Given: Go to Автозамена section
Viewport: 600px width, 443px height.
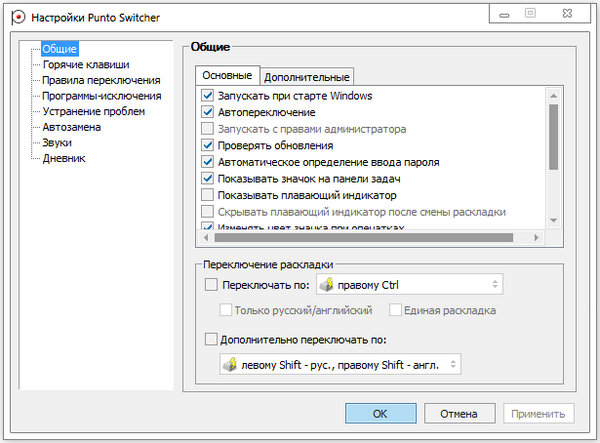Looking at the screenshot, I should click(71, 127).
